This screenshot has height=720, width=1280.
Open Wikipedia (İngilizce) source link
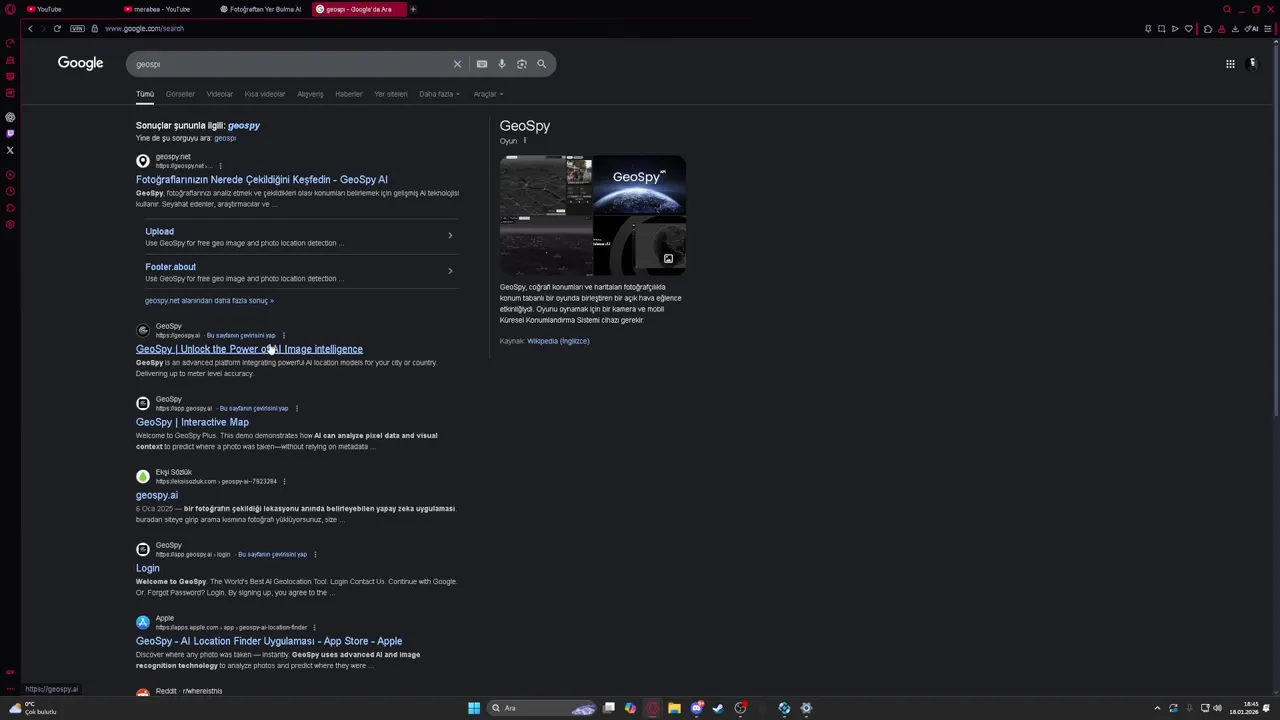pos(558,341)
